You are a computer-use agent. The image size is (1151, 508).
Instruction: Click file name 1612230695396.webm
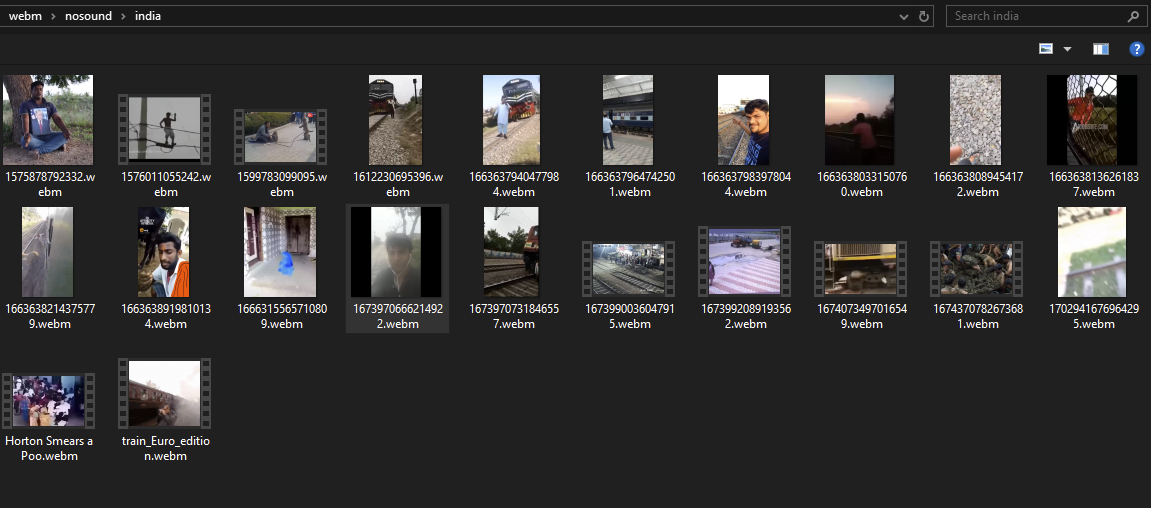396,185
